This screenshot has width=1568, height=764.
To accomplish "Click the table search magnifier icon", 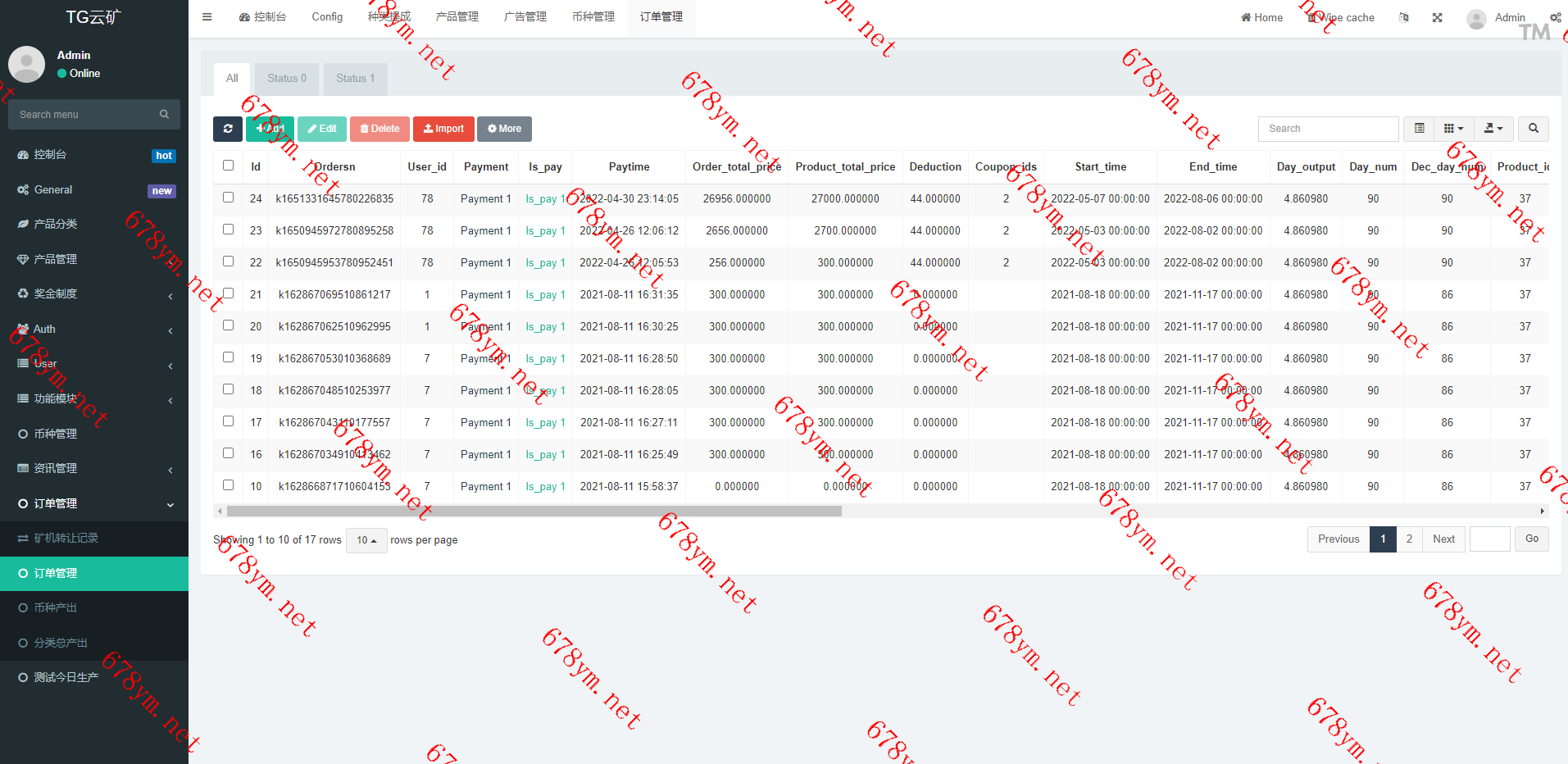I will tap(1533, 129).
